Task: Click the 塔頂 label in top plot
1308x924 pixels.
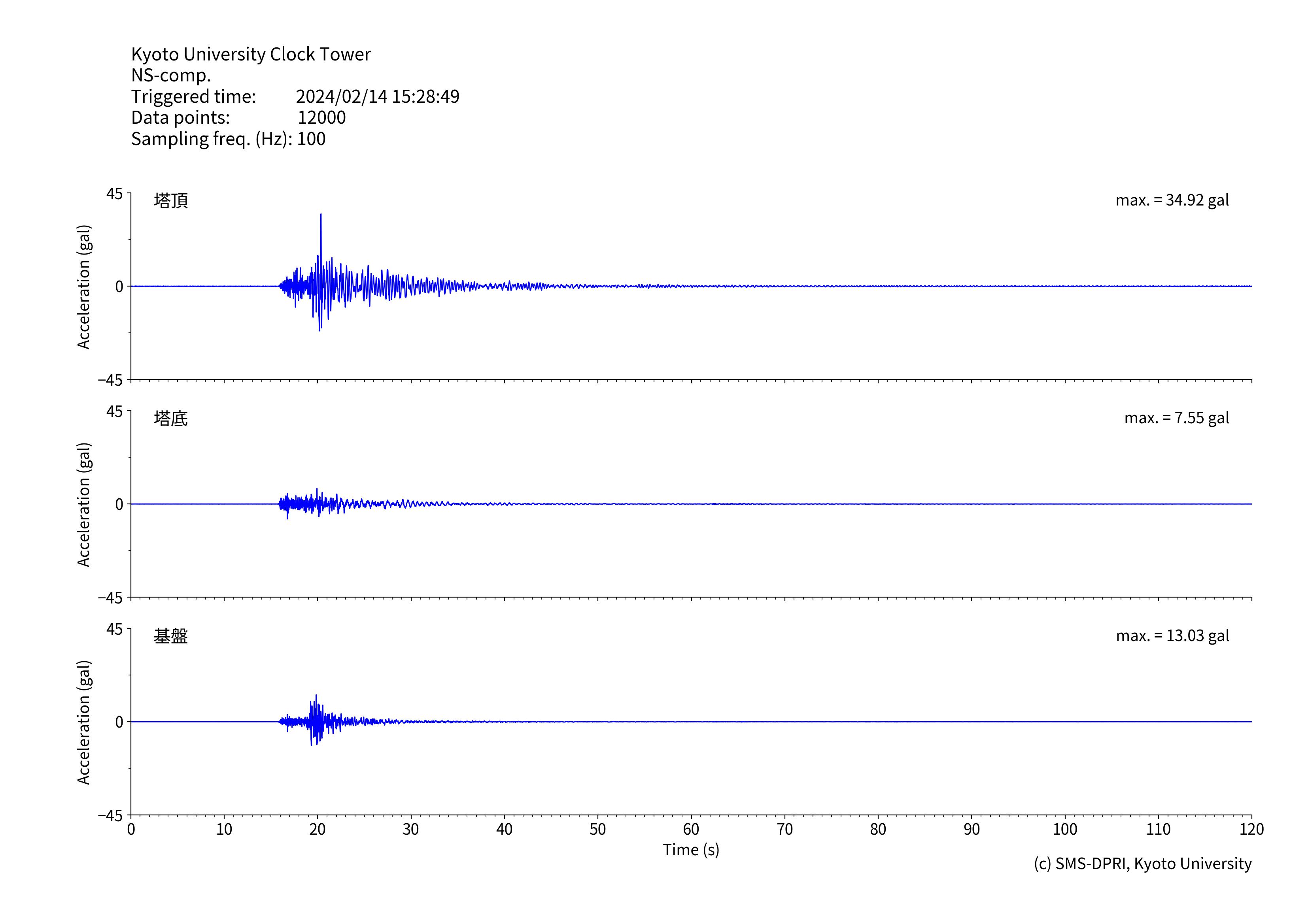Action: (170, 200)
